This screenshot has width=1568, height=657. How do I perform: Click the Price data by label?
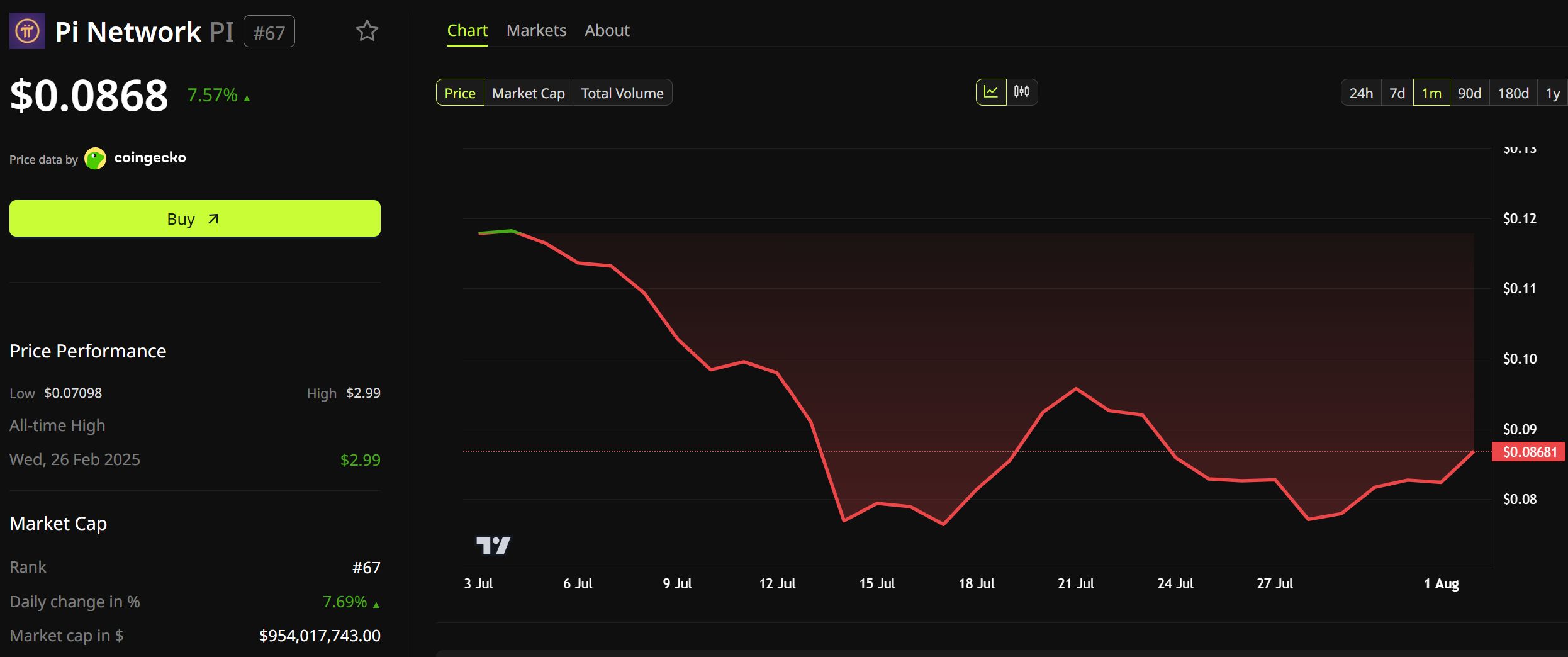pyautogui.click(x=43, y=159)
